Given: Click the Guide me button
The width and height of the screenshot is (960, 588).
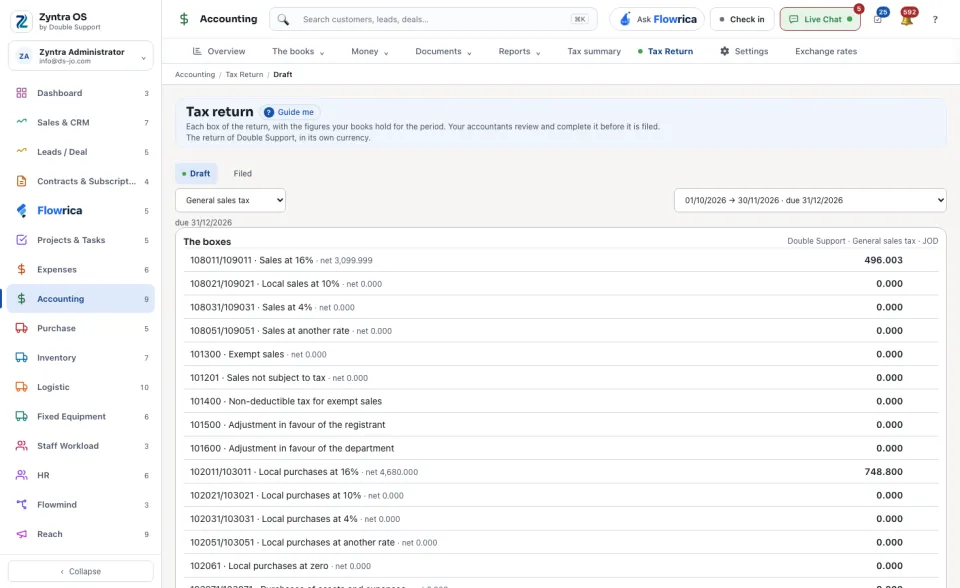Looking at the screenshot, I should 289,112.
